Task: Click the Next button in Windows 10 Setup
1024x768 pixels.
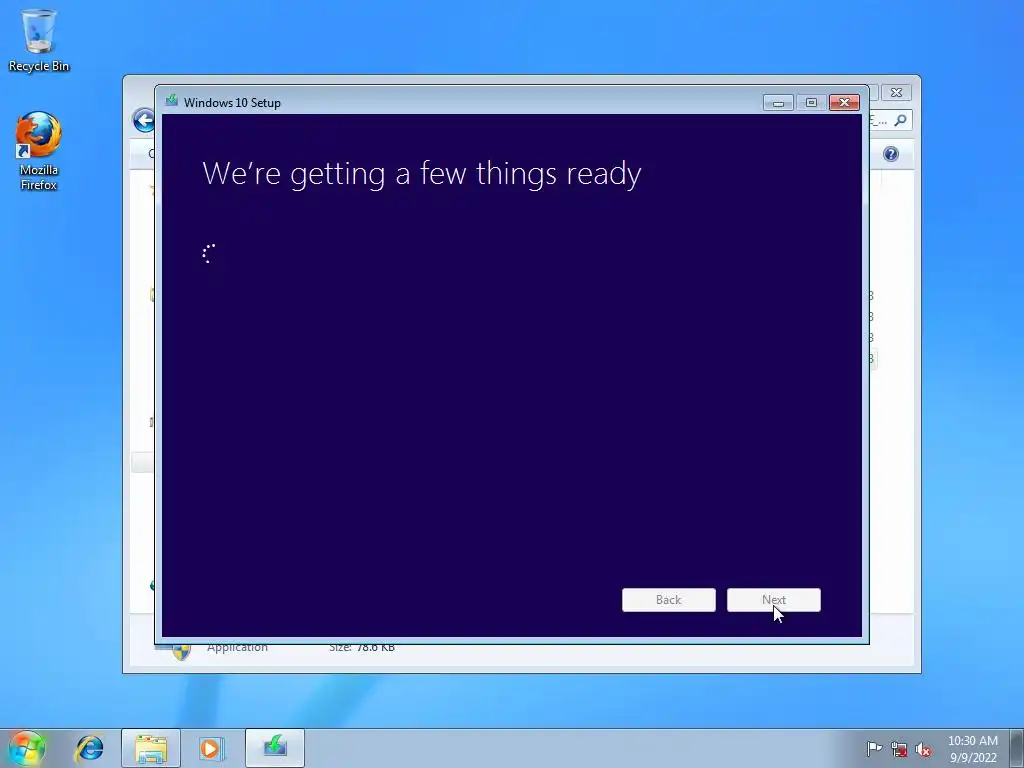Action: coord(773,600)
